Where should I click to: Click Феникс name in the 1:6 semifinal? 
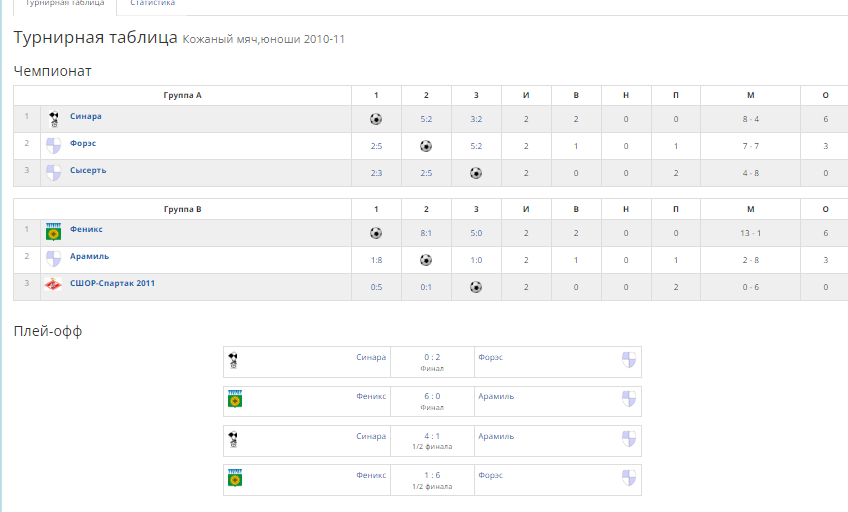click(x=371, y=475)
